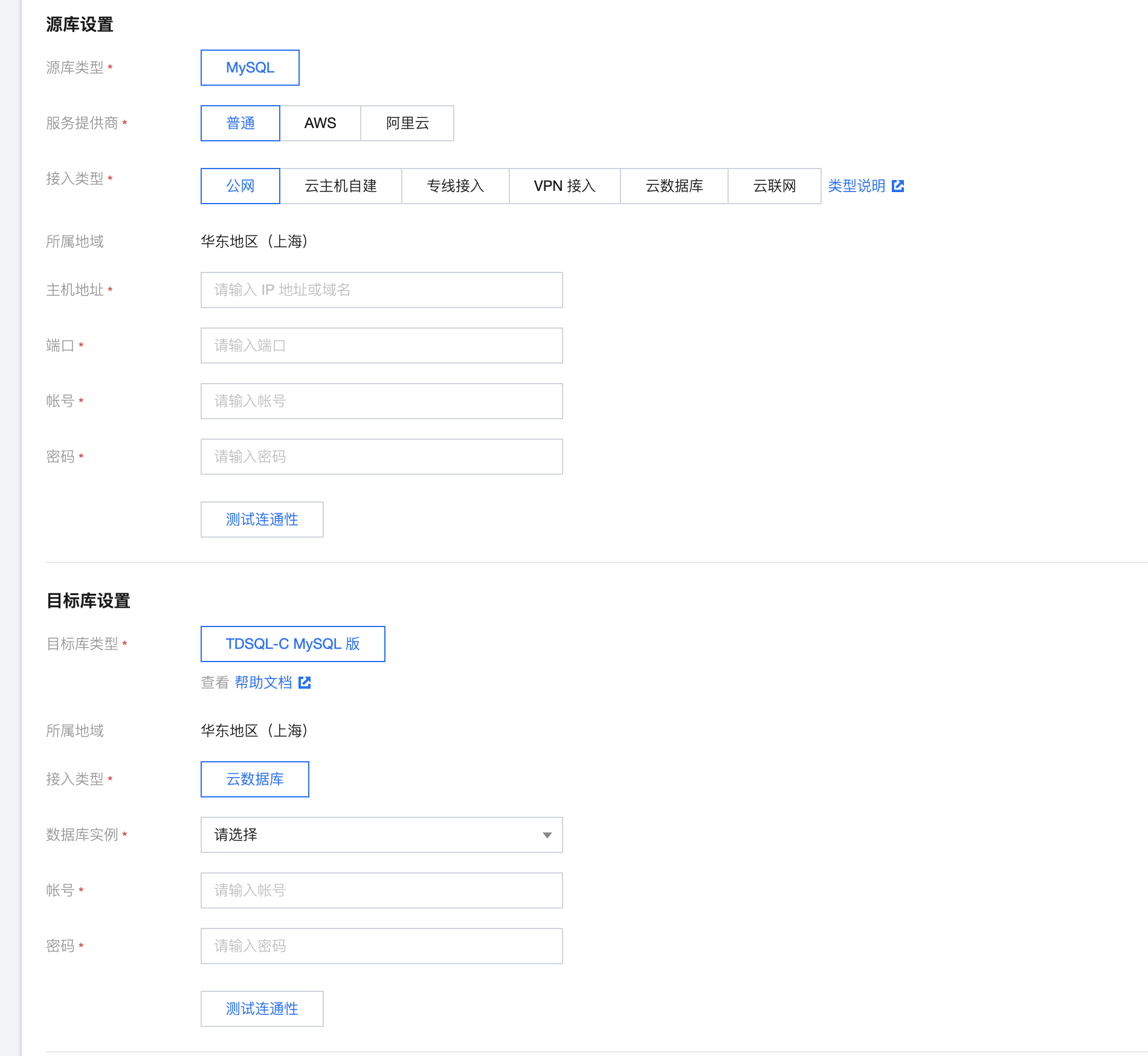Select VPN 接入 access type
This screenshot has width=1148, height=1056.
(x=564, y=186)
